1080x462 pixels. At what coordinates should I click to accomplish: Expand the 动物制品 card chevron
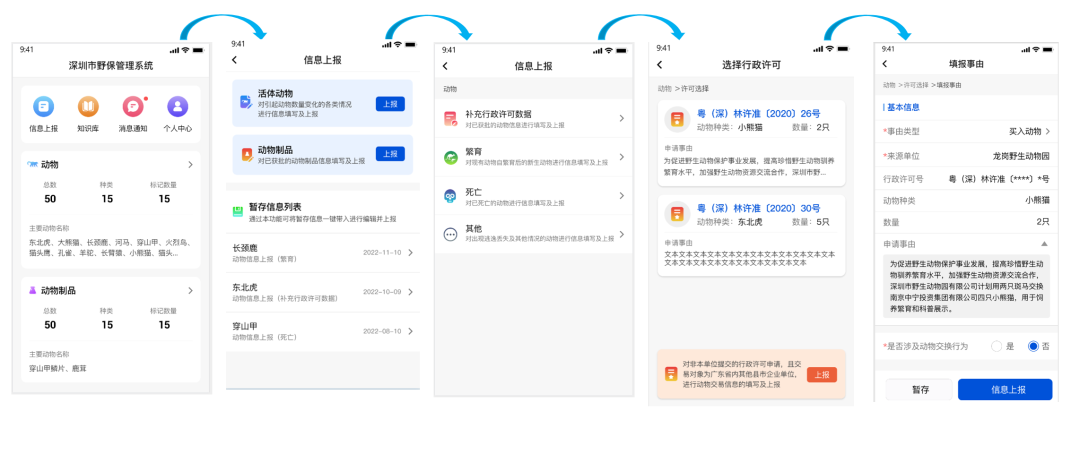click(x=190, y=290)
